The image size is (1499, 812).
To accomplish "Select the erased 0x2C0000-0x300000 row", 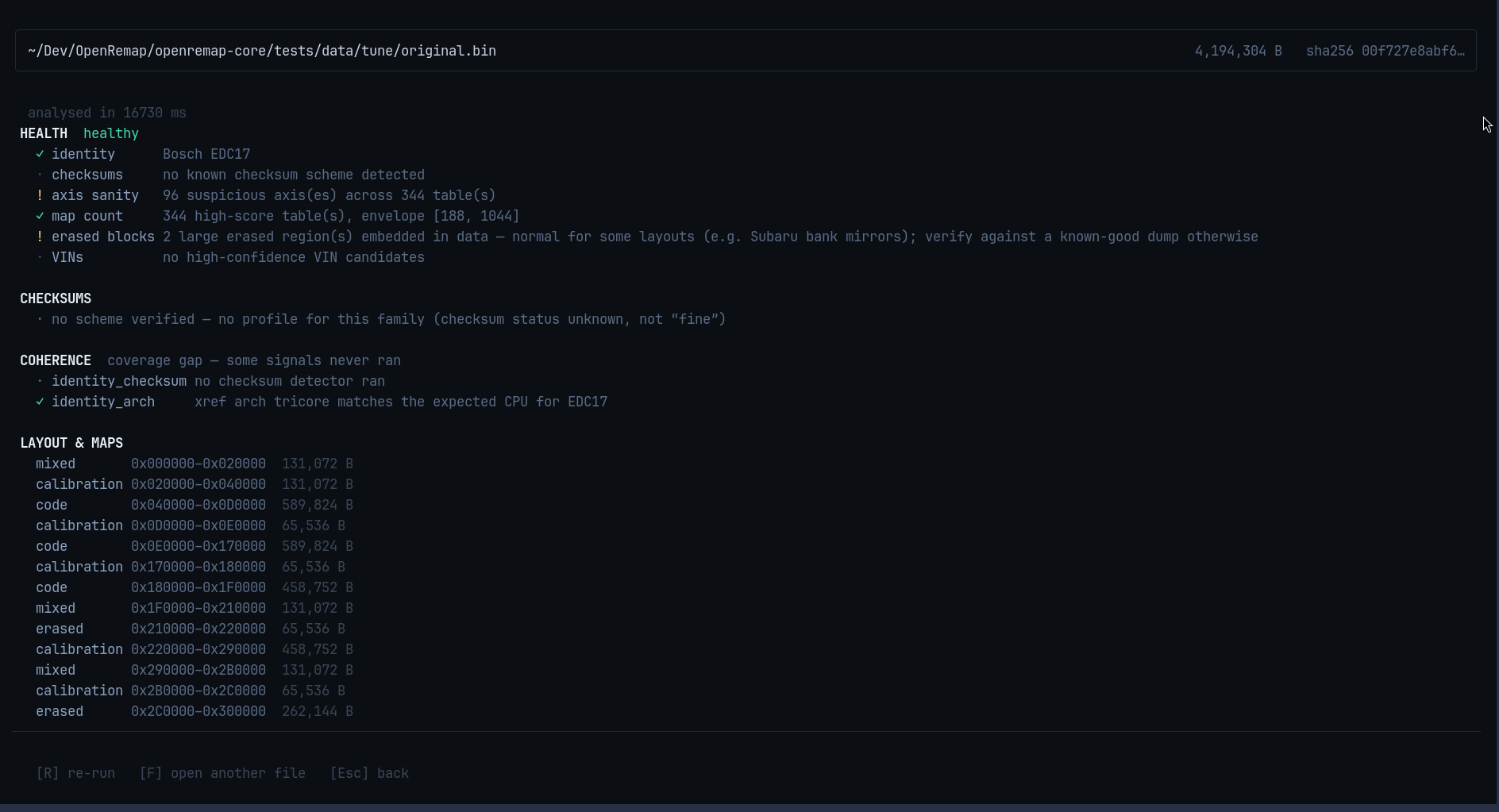I will pos(195,711).
